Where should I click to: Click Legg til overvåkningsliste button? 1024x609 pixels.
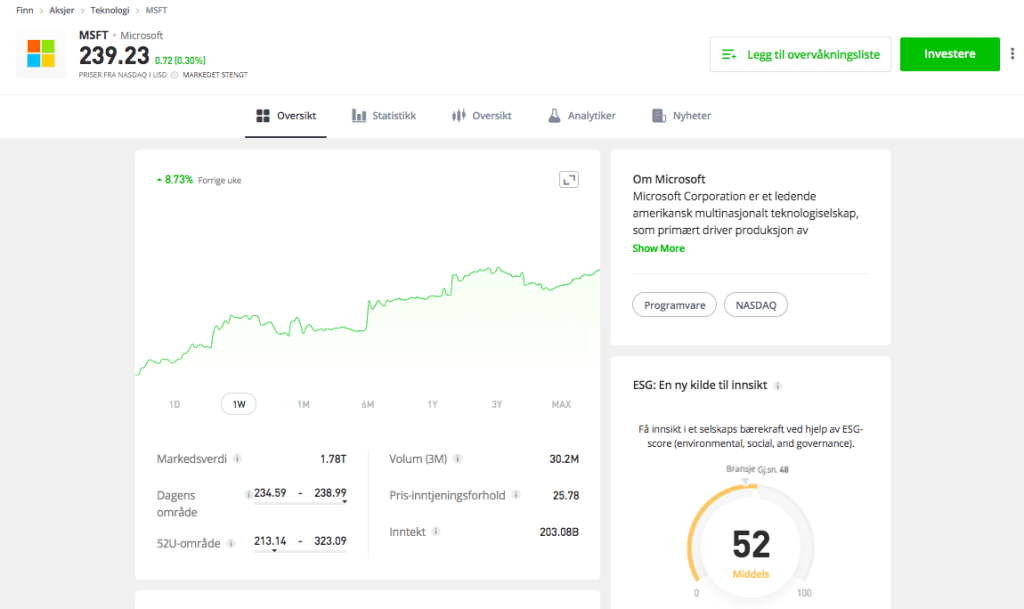tap(799, 55)
